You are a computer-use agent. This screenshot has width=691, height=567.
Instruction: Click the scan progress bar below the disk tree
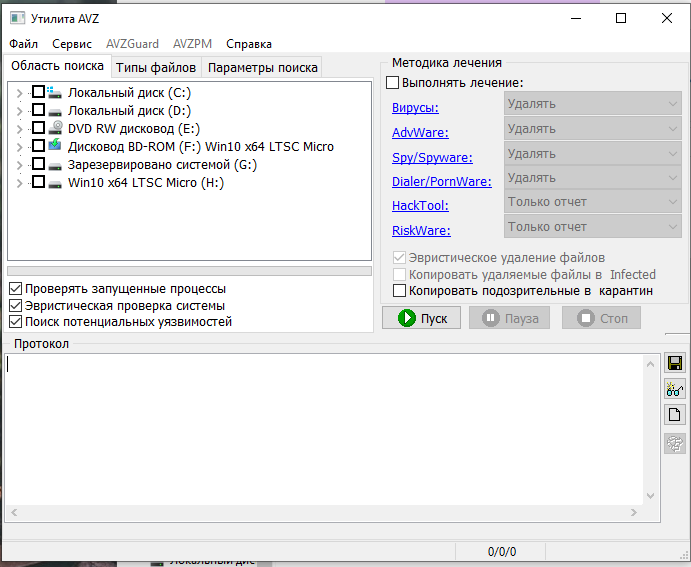[189, 271]
